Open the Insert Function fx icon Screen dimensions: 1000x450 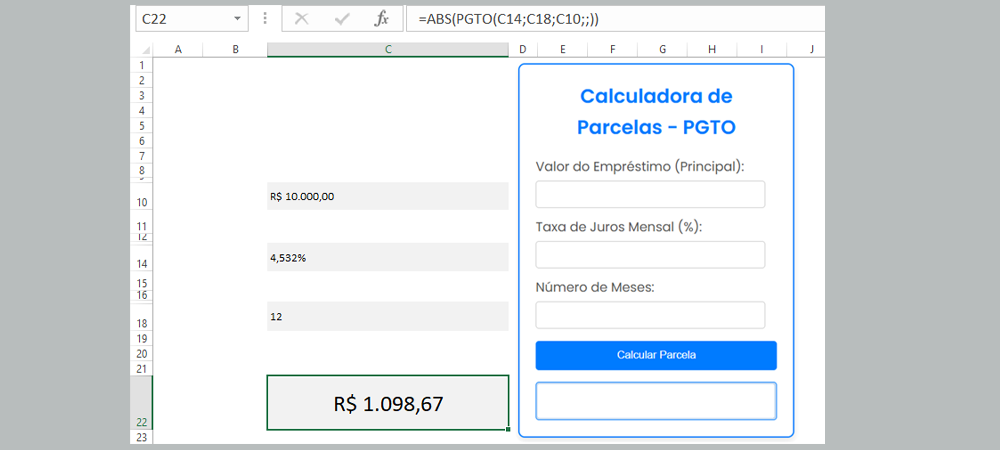coord(381,19)
